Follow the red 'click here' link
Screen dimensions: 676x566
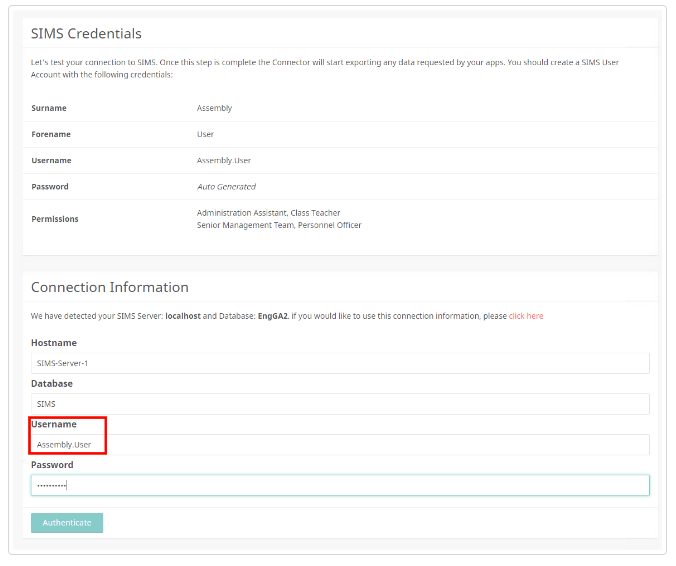point(526,316)
